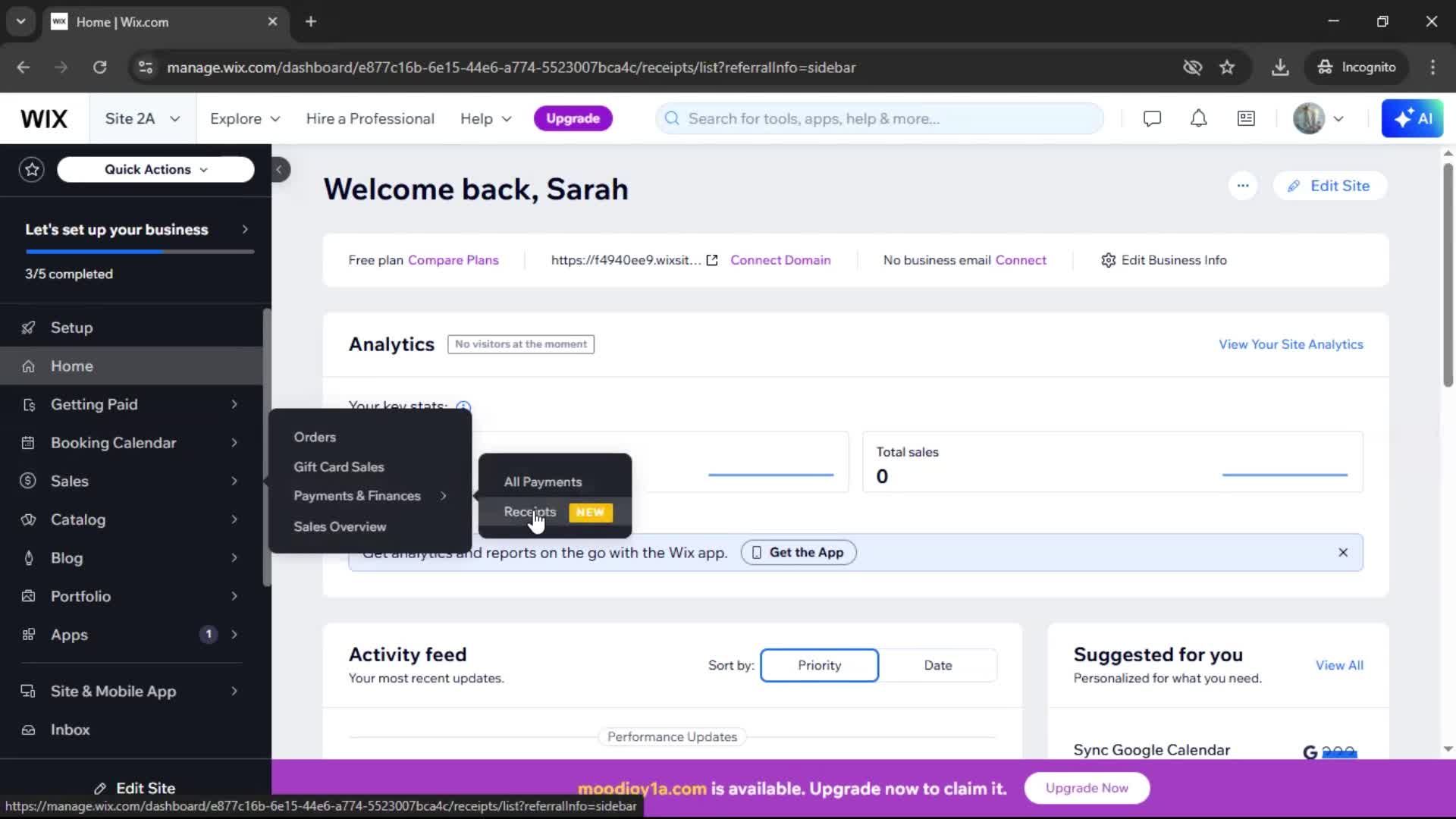Click the three-dots more actions button

pyautogui.click(x=1242, y=186)
